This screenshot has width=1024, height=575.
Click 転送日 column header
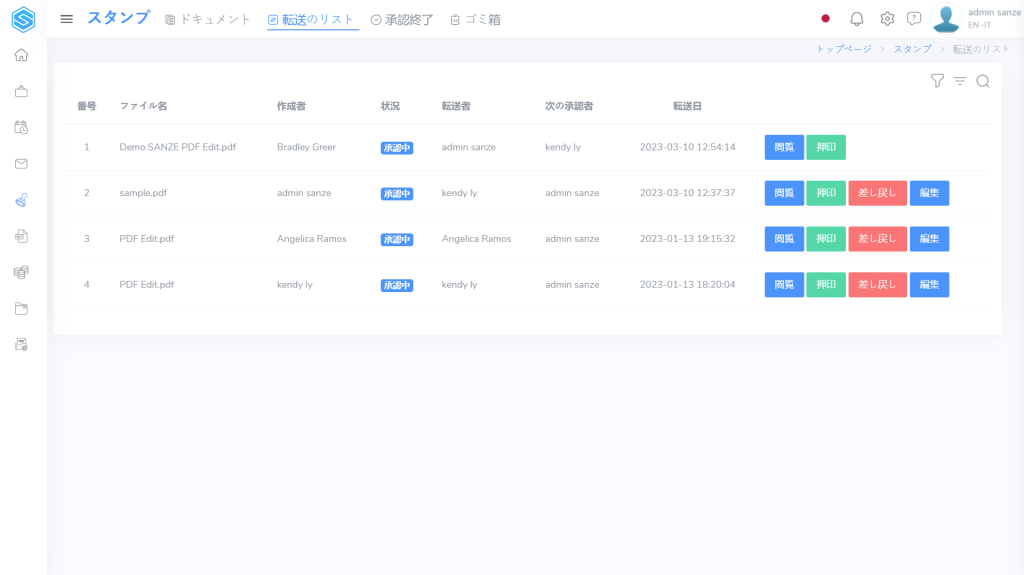[x=688, y=106]
